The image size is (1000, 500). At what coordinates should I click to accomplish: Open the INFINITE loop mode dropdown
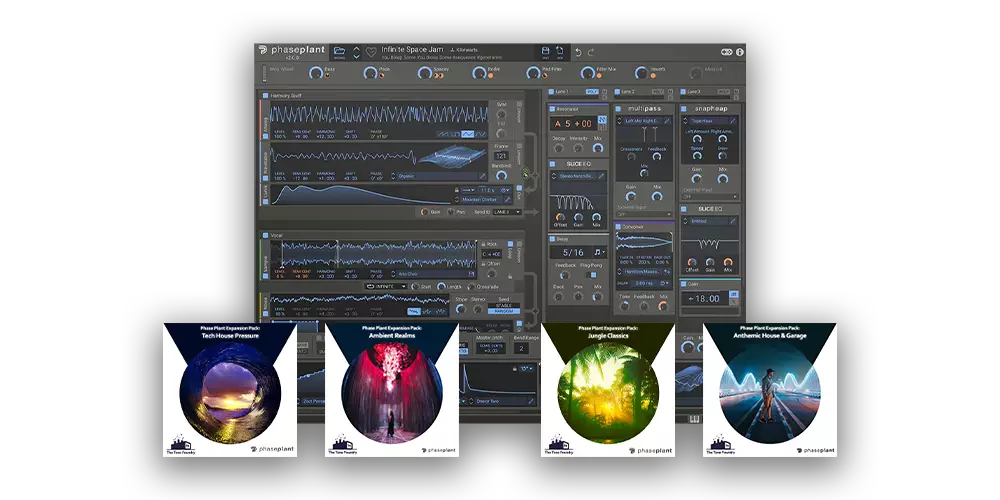(387, 286)
